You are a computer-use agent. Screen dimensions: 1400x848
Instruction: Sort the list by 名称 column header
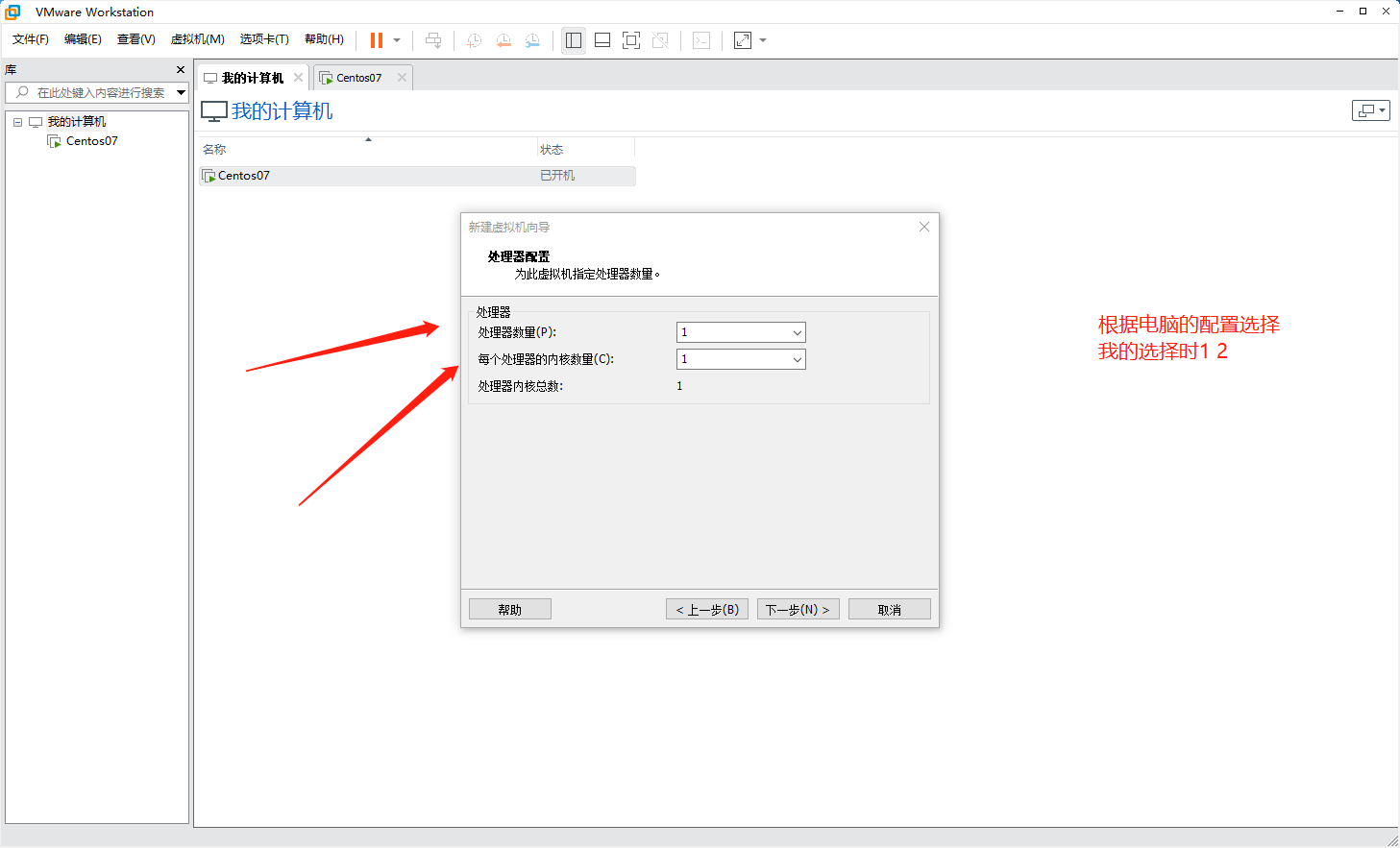click(x=368, y=149)
